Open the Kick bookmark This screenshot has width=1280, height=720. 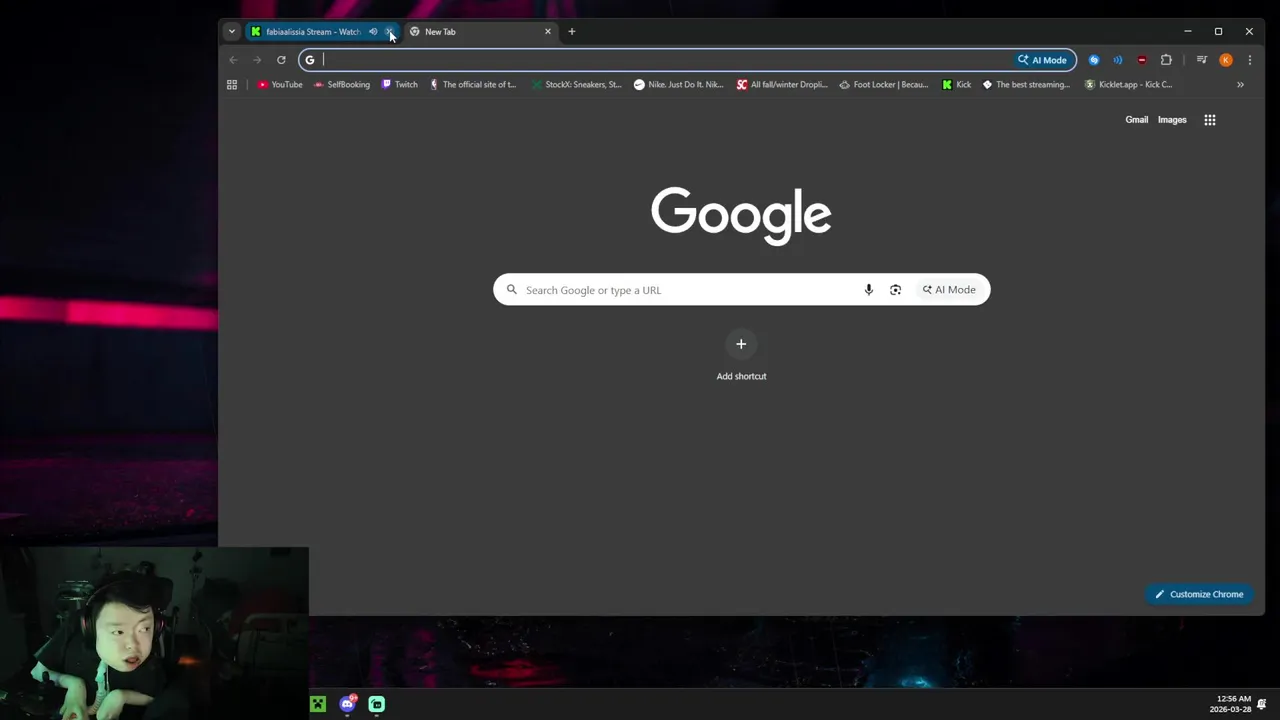pyautogui.click(x=957, y=85)
